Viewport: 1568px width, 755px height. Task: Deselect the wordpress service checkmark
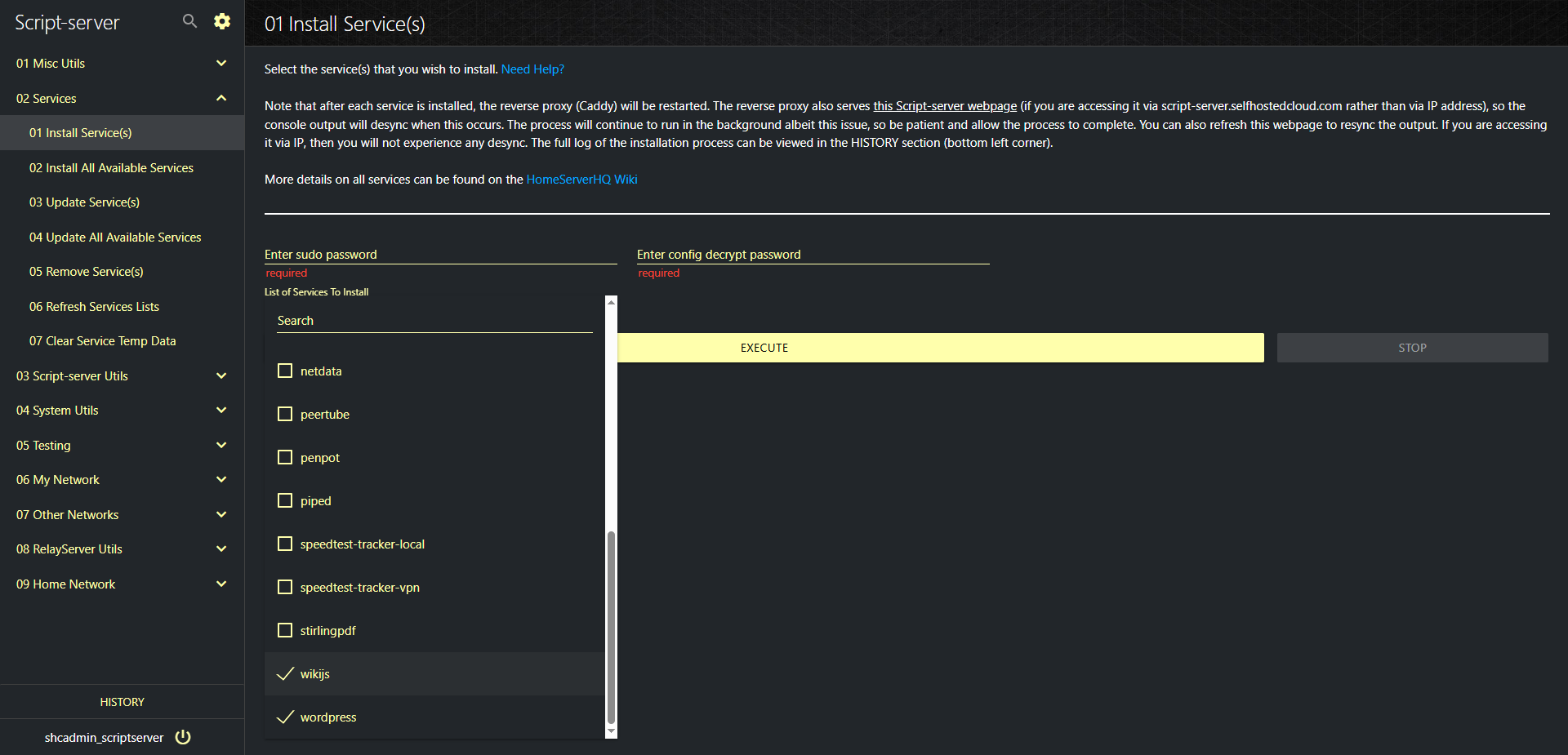tap(285, 717)
